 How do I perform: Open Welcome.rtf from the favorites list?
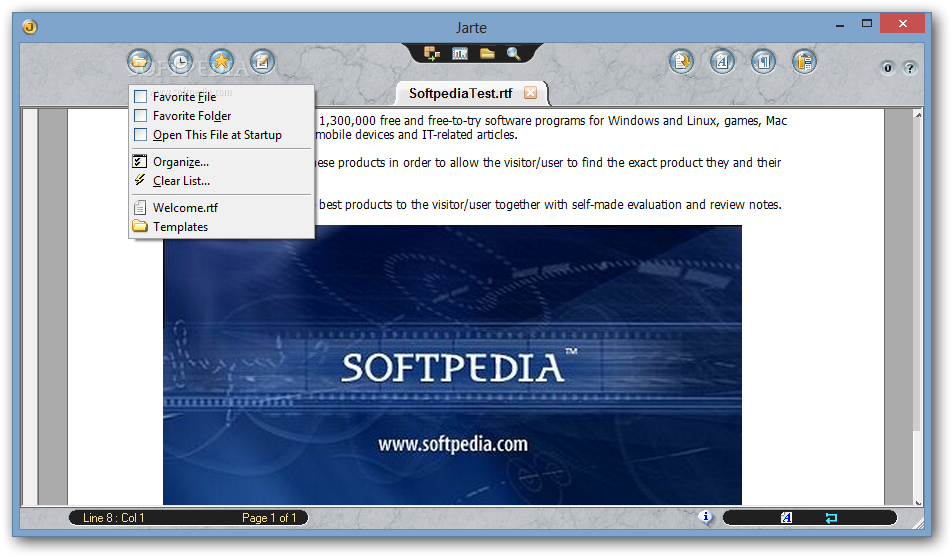pos(222,208)
